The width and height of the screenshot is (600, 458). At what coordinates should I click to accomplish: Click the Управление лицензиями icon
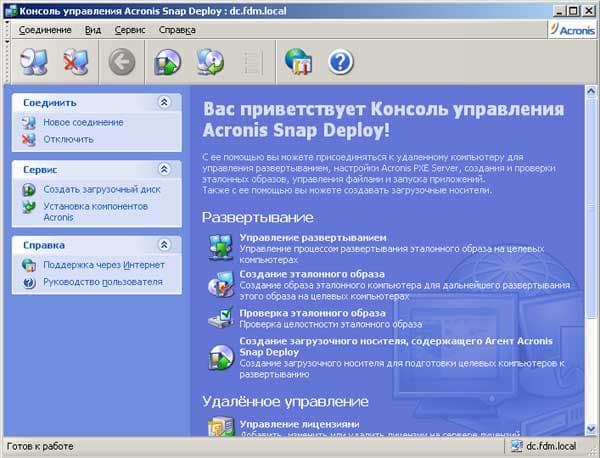221,426
